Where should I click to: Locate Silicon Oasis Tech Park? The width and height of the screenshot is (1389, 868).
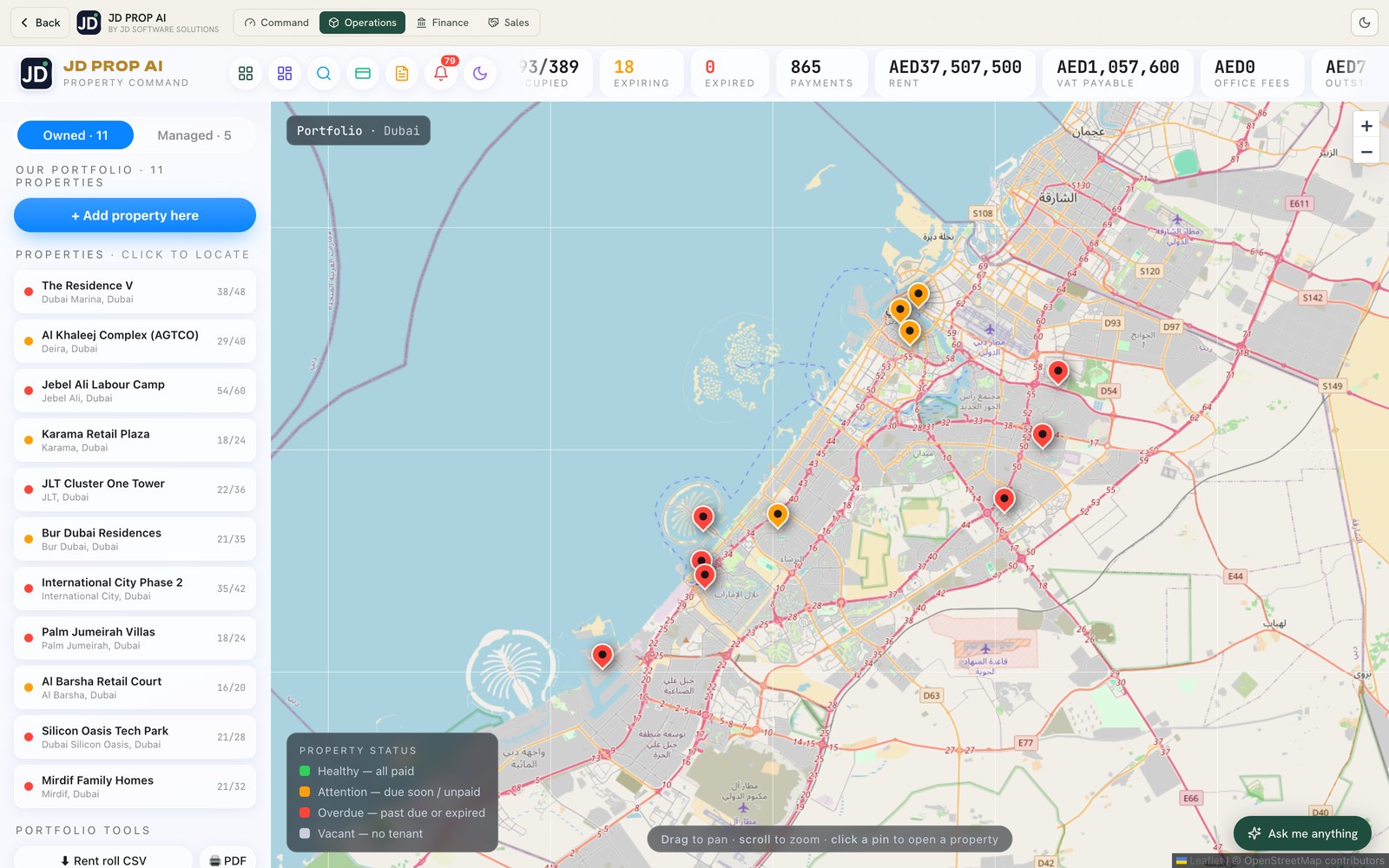(x=135, y=737)
